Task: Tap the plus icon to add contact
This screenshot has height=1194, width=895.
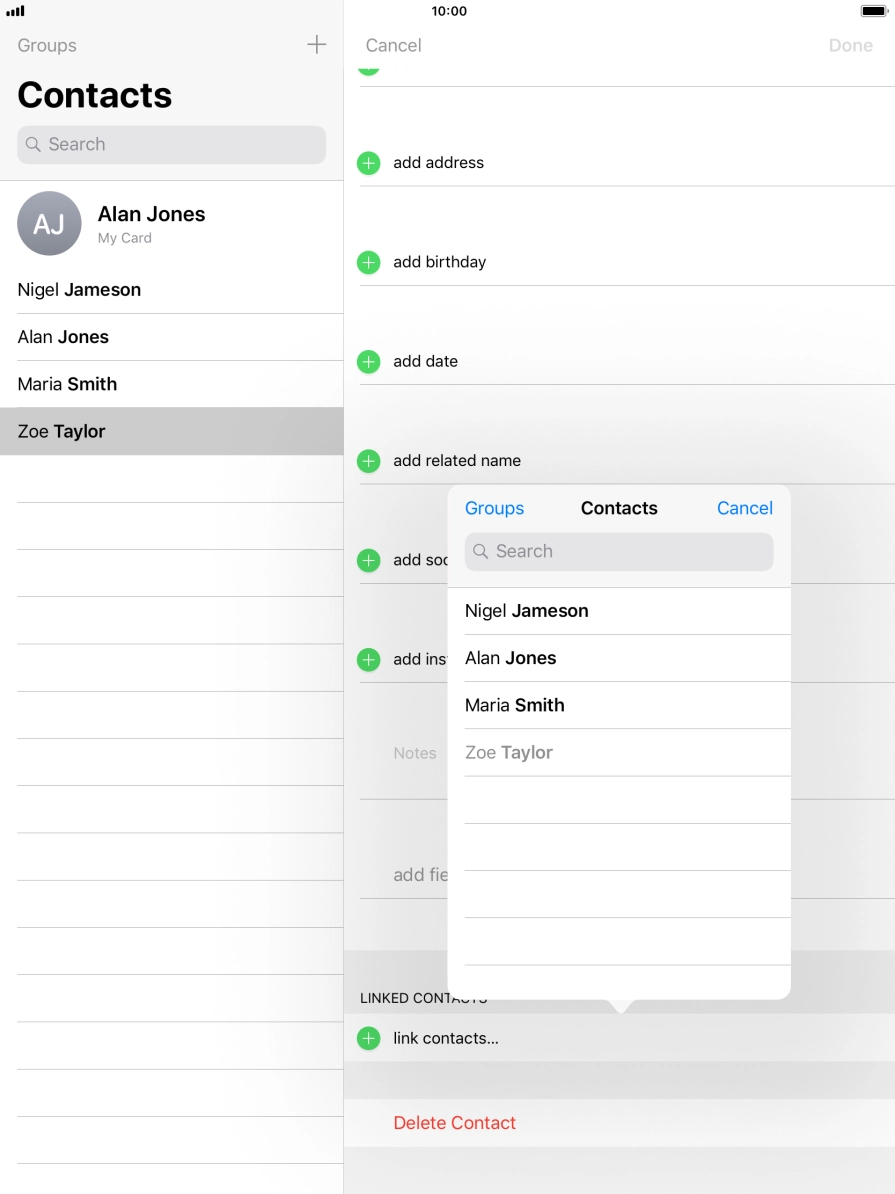Action: click(x=316, y=45)
